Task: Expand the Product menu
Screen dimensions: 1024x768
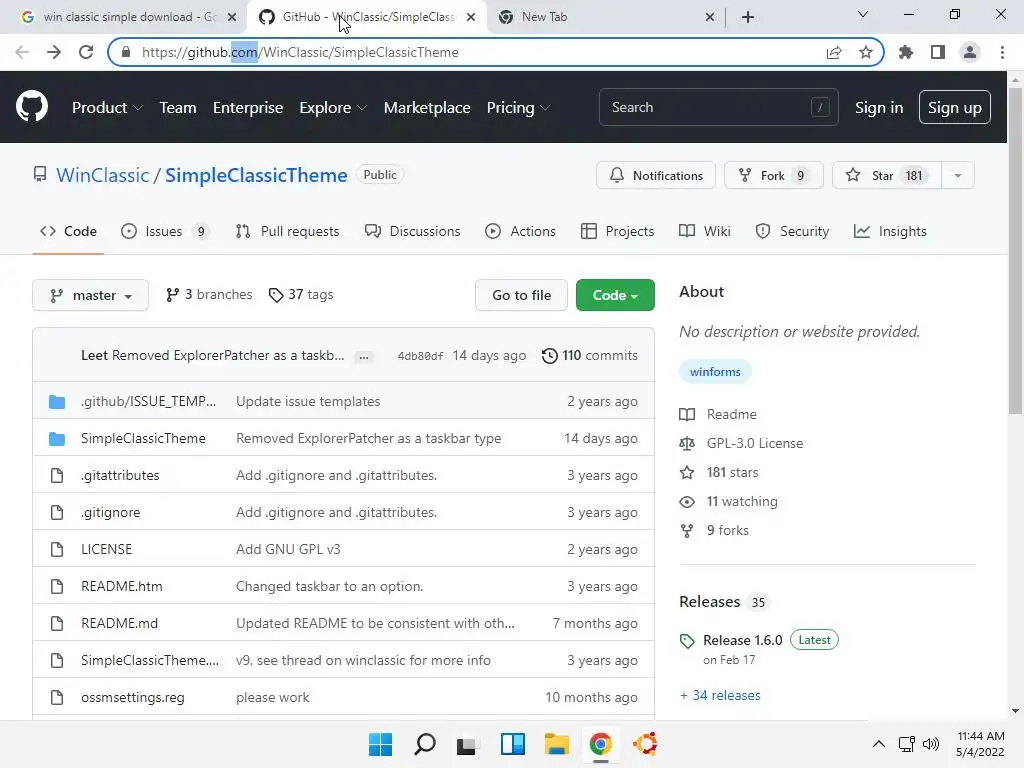Action: point(107,108)
